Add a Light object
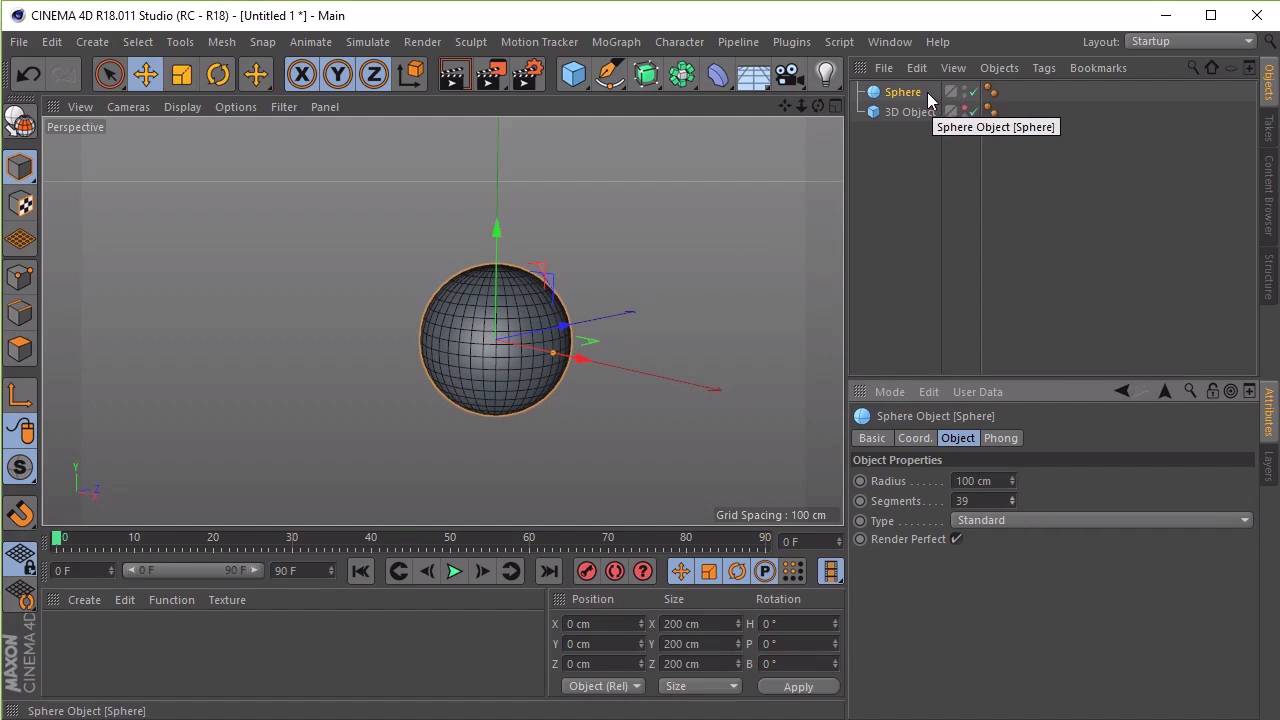 pos(826,74)
